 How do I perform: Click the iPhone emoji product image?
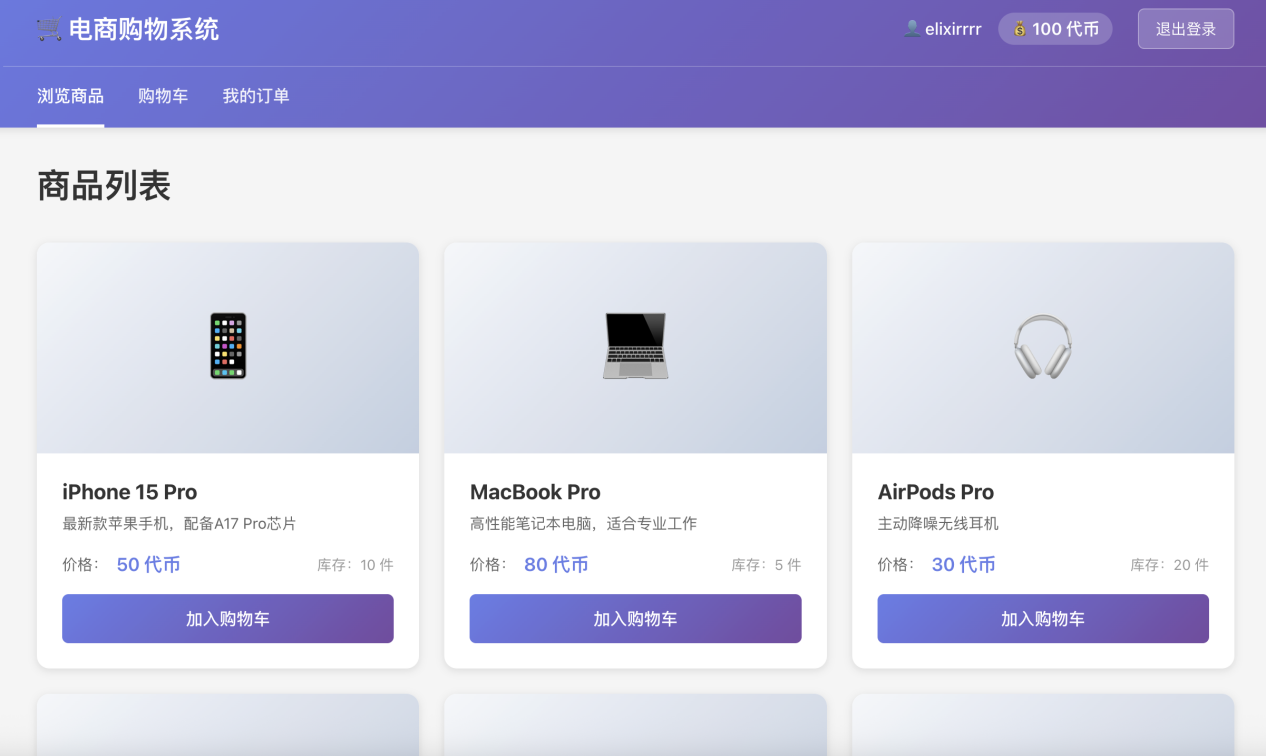coord(228,346)
